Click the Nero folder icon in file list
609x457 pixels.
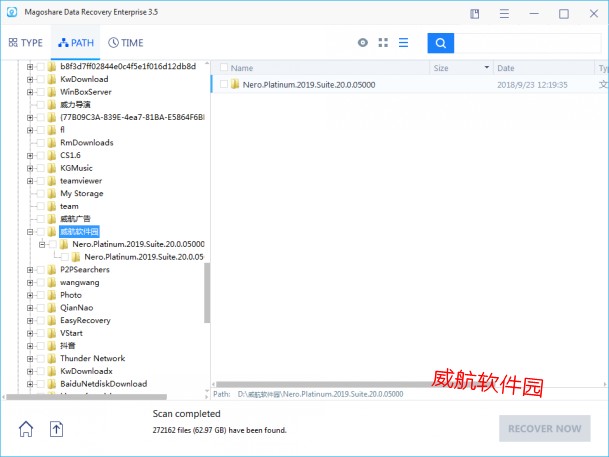235,84
